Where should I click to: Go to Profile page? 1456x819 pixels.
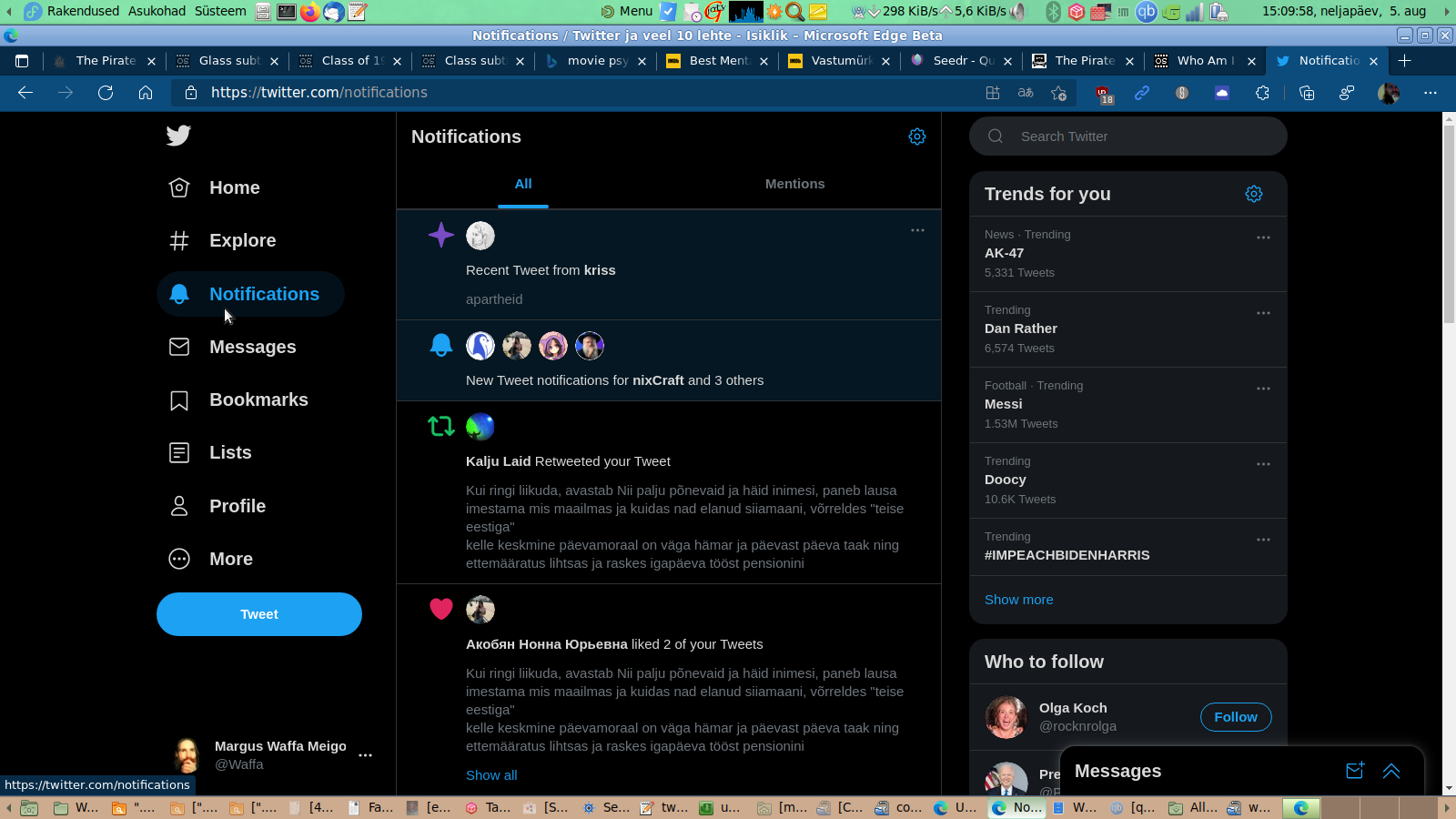(217, 506)
